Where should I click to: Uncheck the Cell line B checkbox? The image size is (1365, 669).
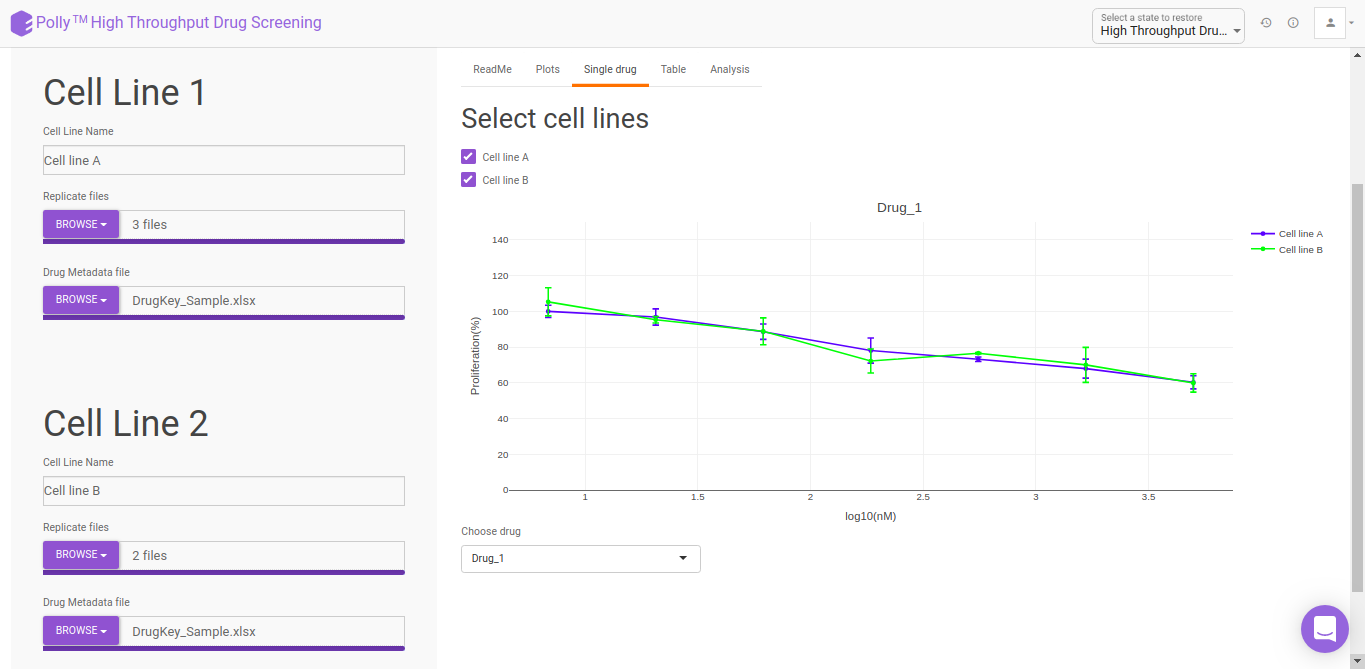coord(468,180)
